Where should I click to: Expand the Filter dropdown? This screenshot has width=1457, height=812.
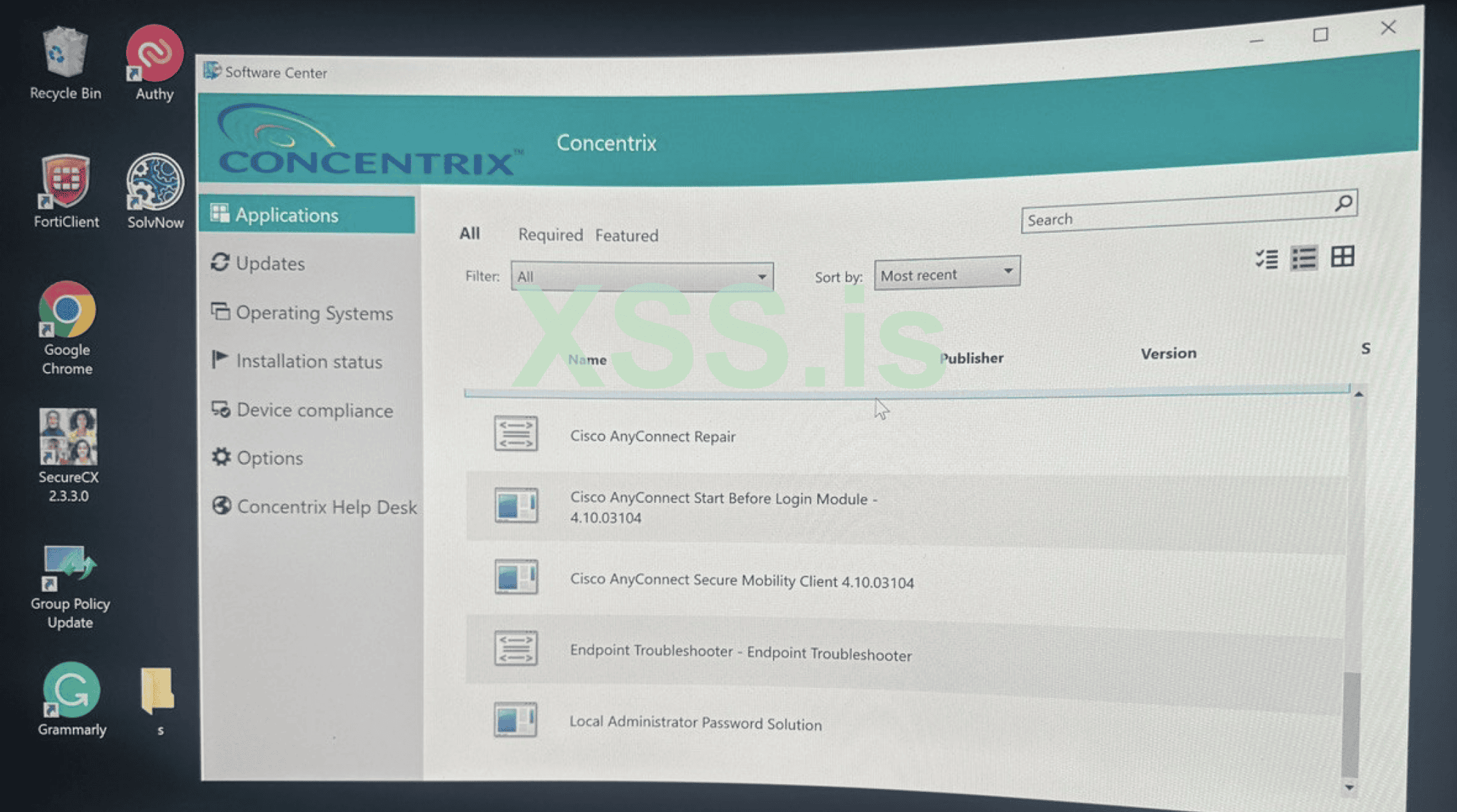click(761, 276)
